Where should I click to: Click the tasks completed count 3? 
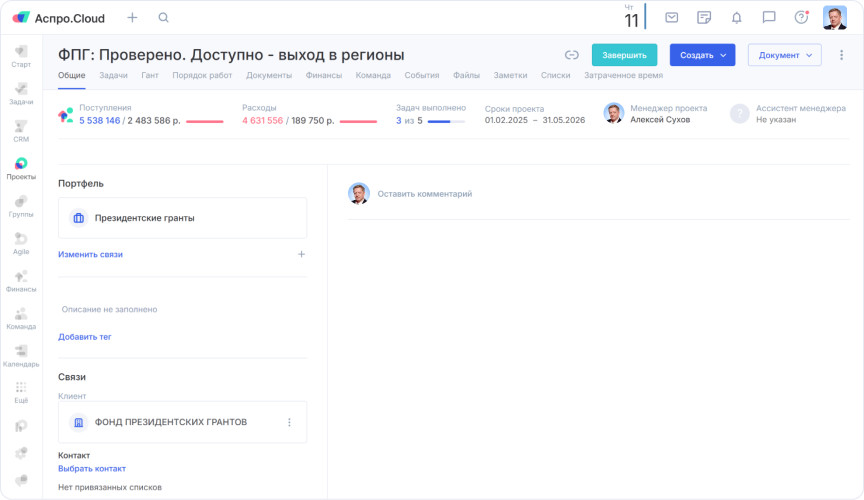point(398,121)
